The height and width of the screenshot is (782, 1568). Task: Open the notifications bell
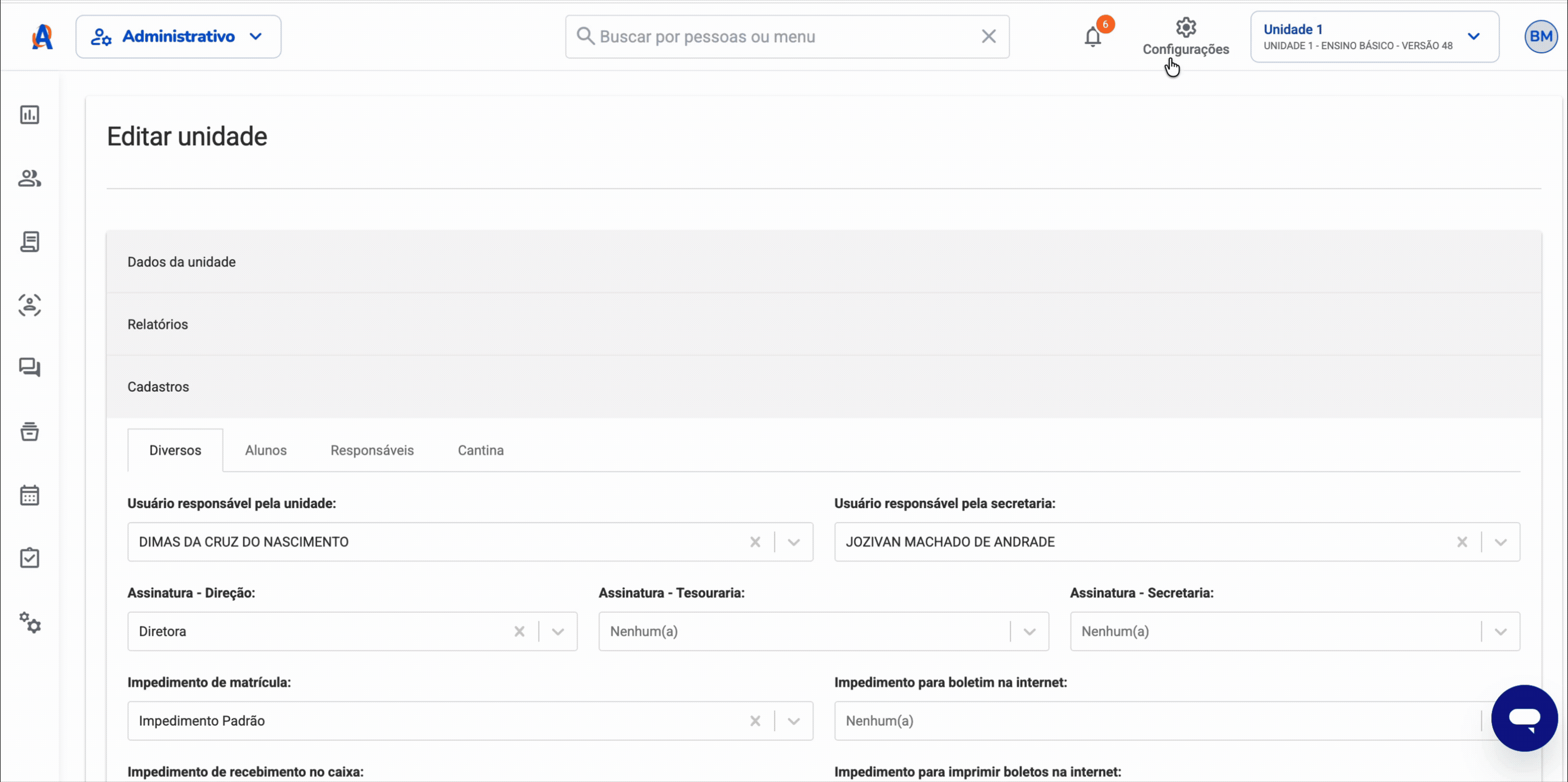pyautogui.click(x=1093, y=36)
